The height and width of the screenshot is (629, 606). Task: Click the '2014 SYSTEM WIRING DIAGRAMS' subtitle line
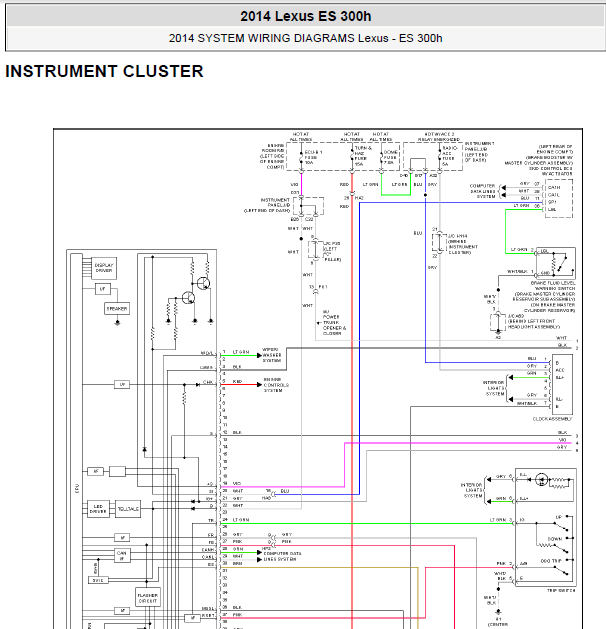point(306,38)
